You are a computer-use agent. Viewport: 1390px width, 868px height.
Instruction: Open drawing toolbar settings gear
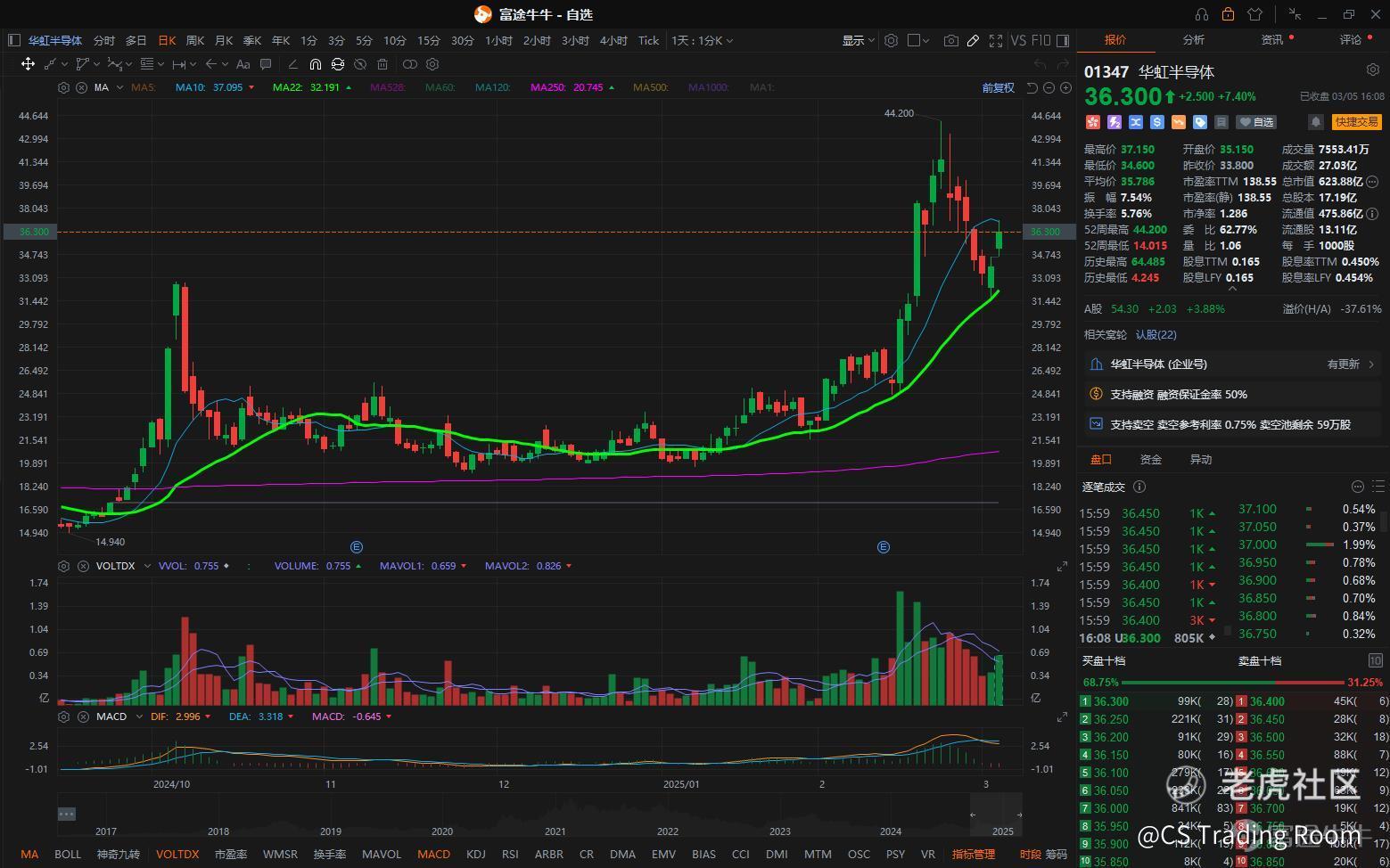point(433,64)
